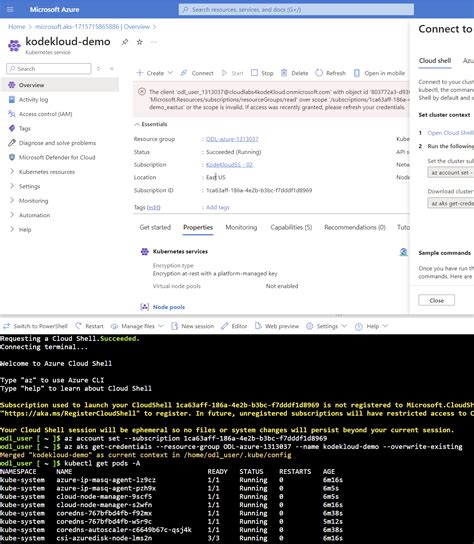Screen dimensions: 474x544
Task: Focus the top search resources bar
Action: tap(296, 9)
